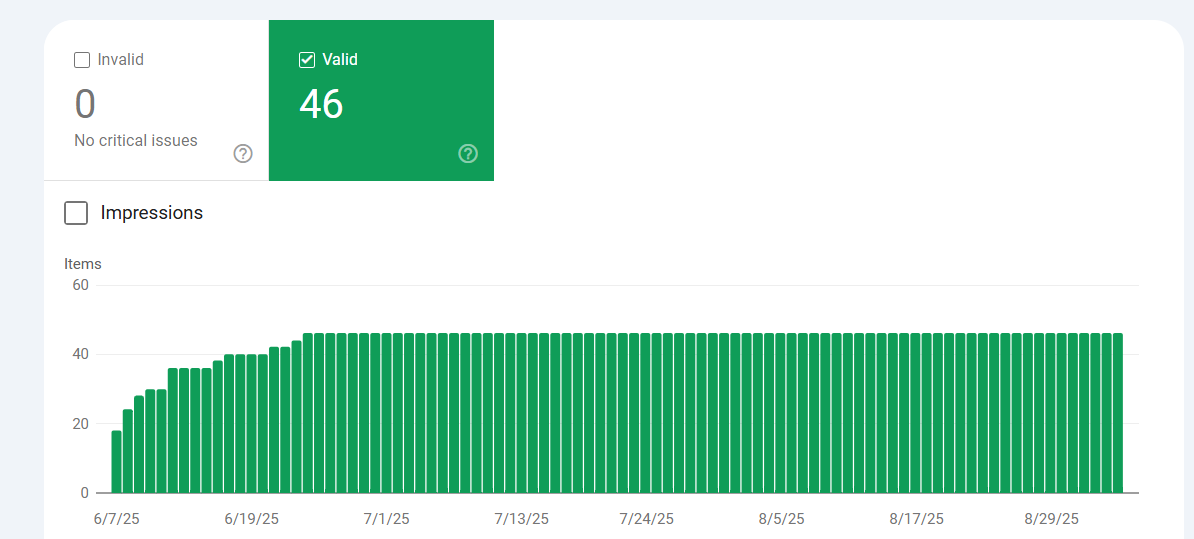Click the bar above 7/1/25
Viewport: 1194px width, 539px height.
[x=387, y=413]
